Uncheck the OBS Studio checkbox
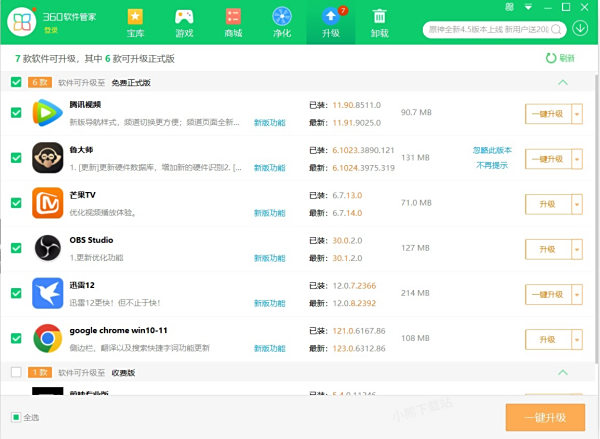 coord(16,248)
